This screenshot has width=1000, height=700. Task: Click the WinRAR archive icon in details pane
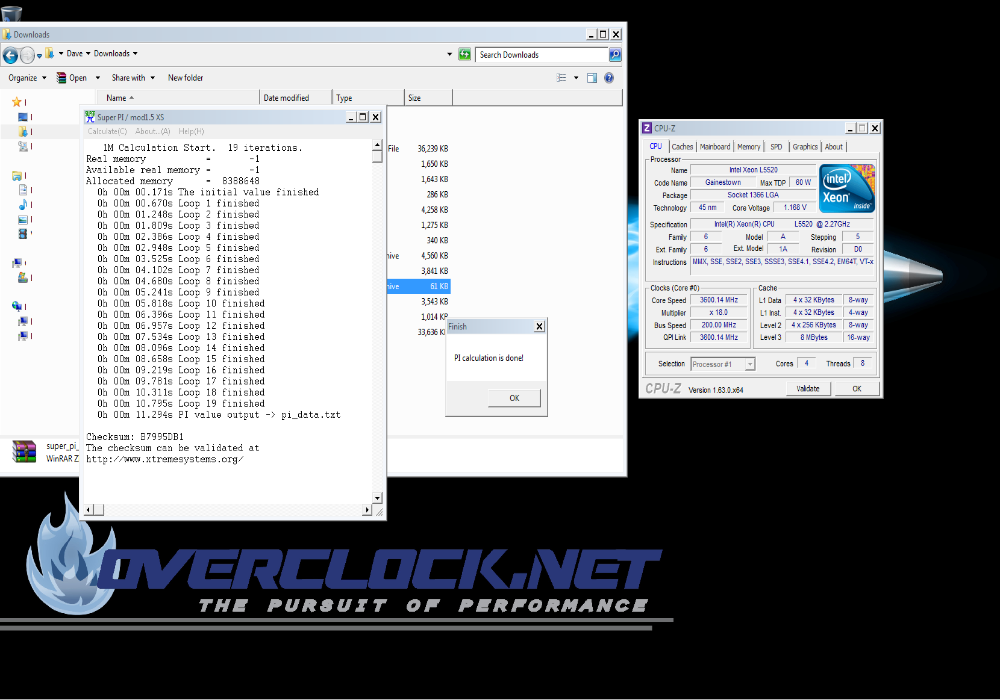[24, 451]
